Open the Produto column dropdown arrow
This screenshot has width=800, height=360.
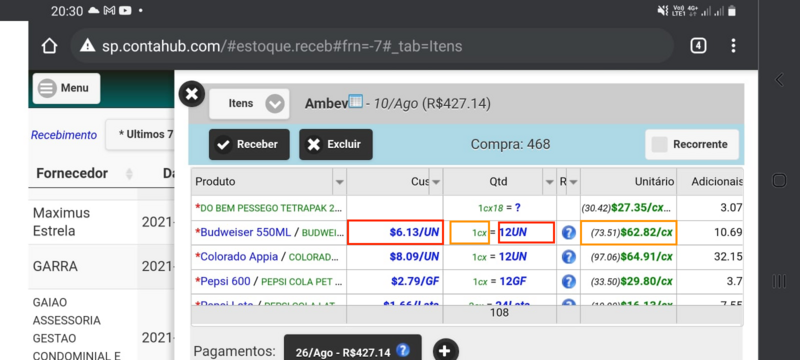click(339, 182)
